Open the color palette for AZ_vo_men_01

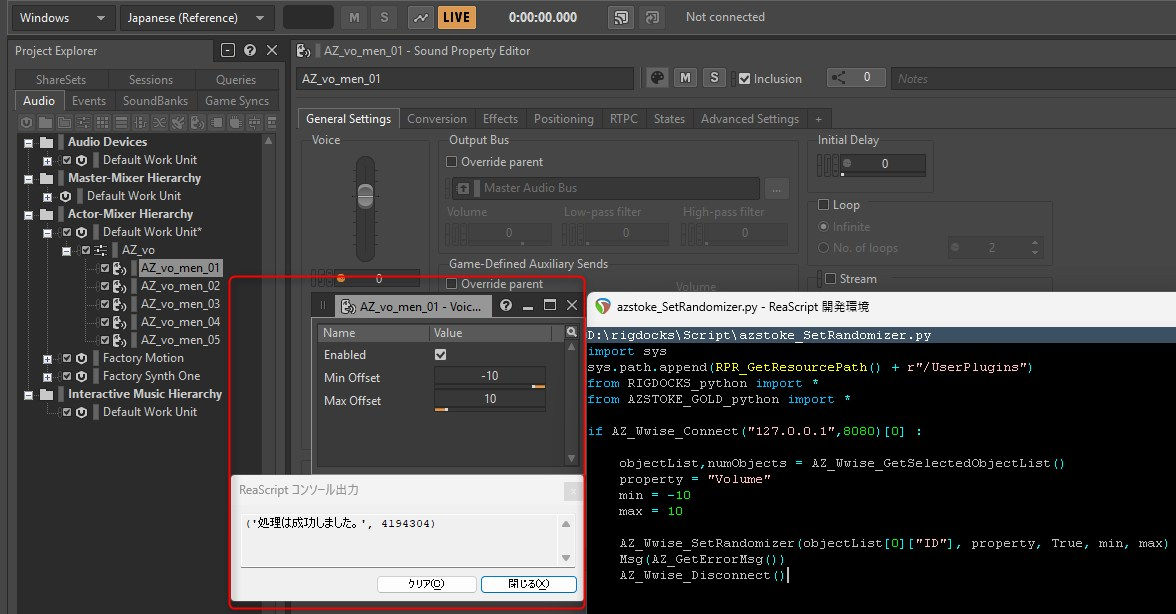pos(657,78)
